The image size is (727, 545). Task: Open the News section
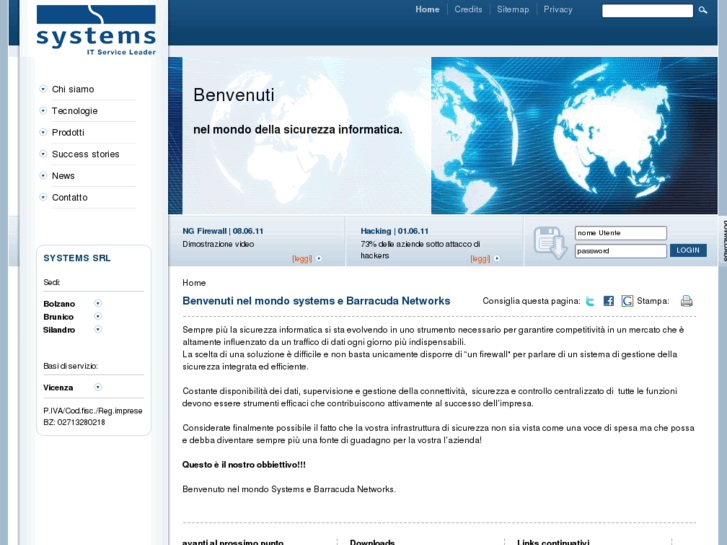tap(63, 176)
